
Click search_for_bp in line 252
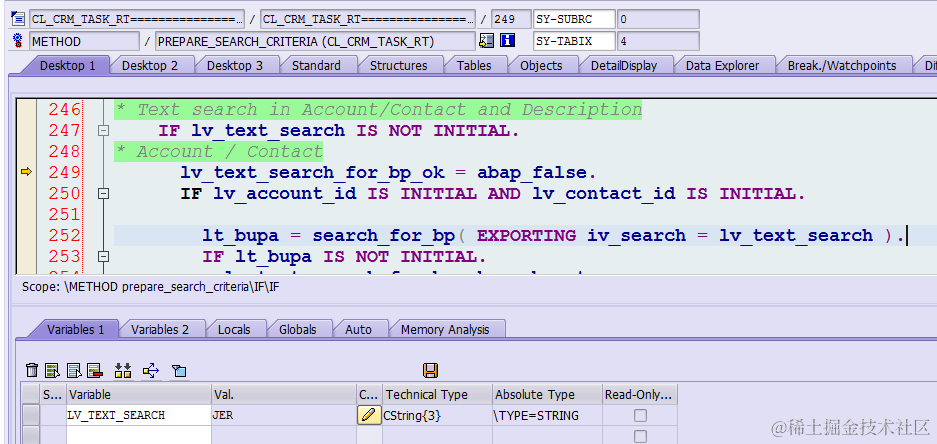[384, 235]
